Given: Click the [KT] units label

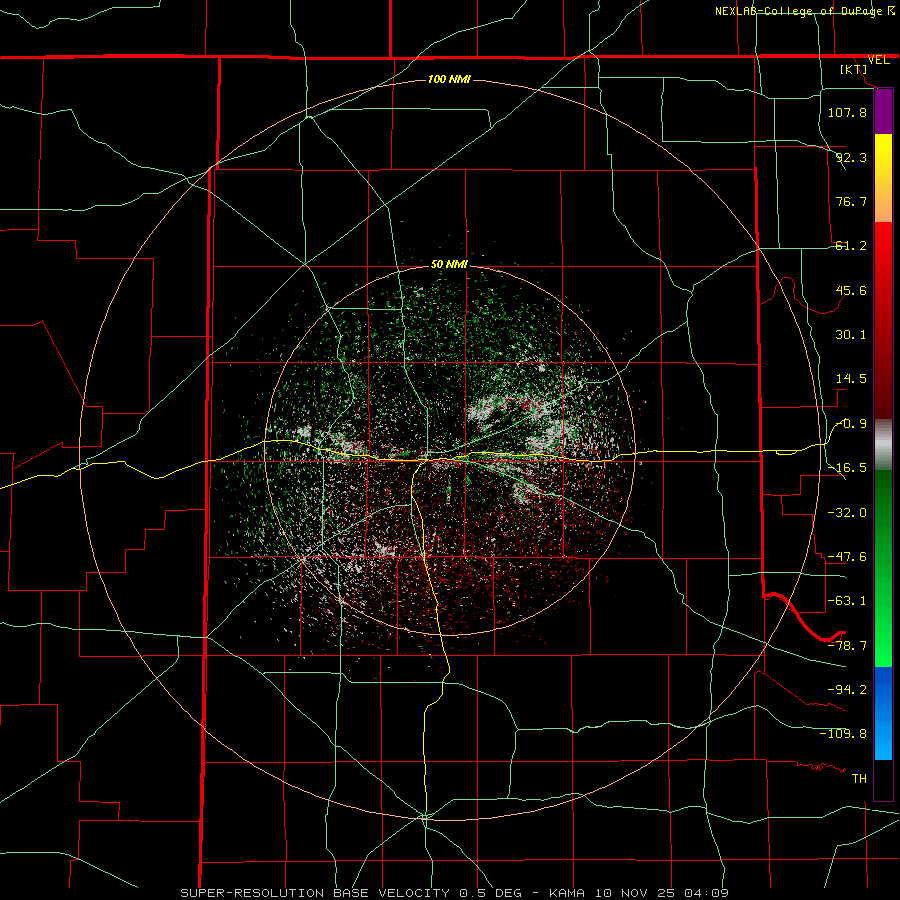Looking at the screenshot, I should pyautogui.click(x=854, y=69).
